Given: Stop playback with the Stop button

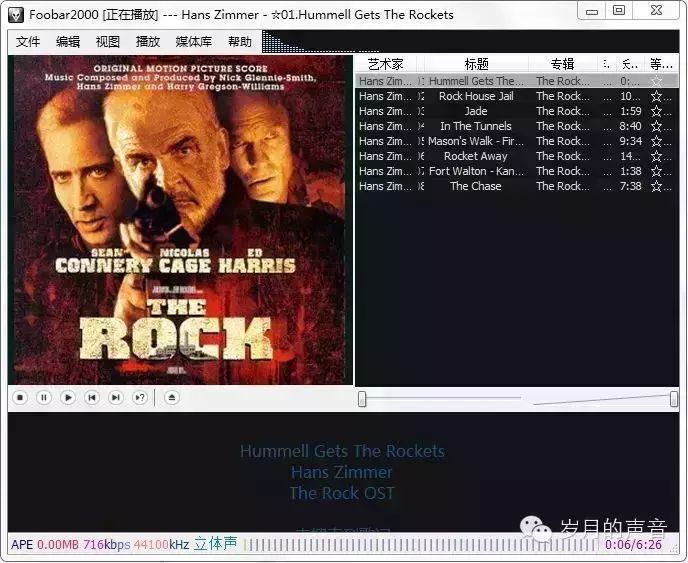Looking at the screenshot, I should [20, 398].
